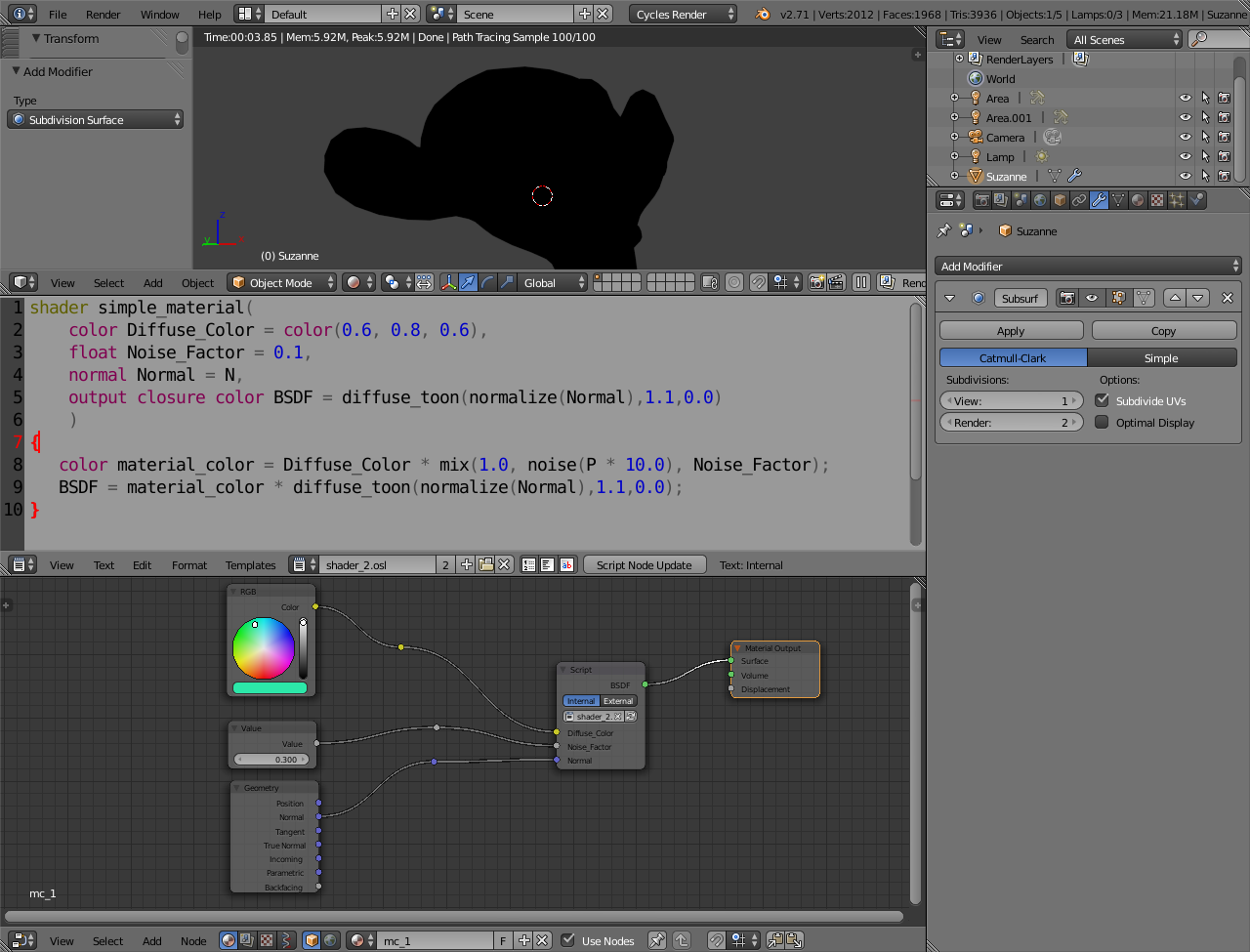1250x952 pixels.
Task: Copy the Subsurf modifier
Action: coord(1164,331)
